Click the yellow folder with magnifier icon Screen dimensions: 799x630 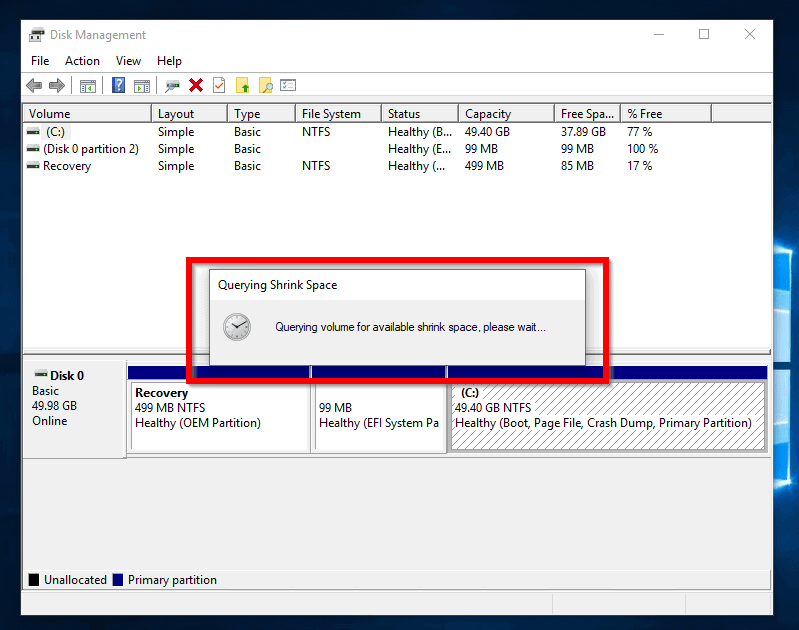click(x=265, y=86)
